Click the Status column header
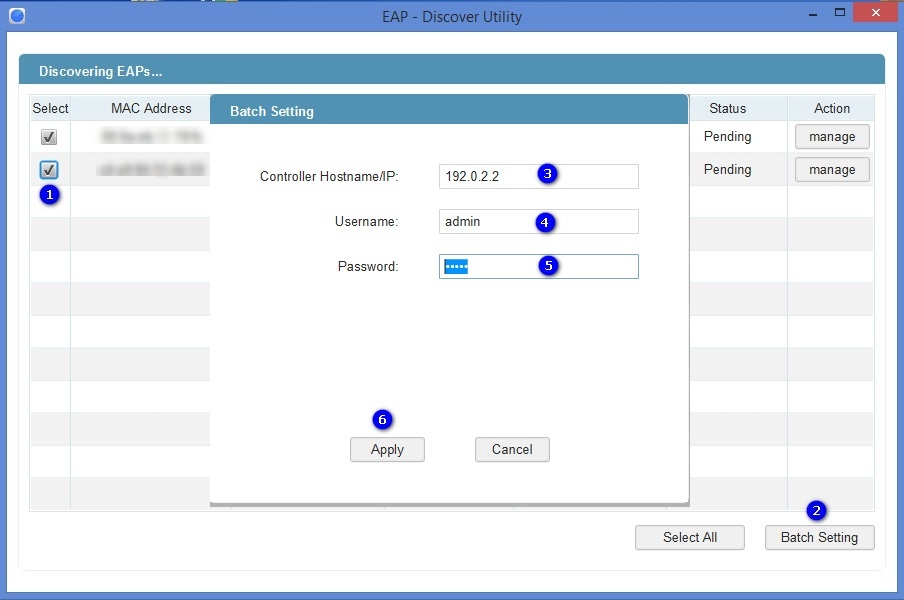Image resolution: width=904 pixels, height=600 pixels. click(726, 108)
